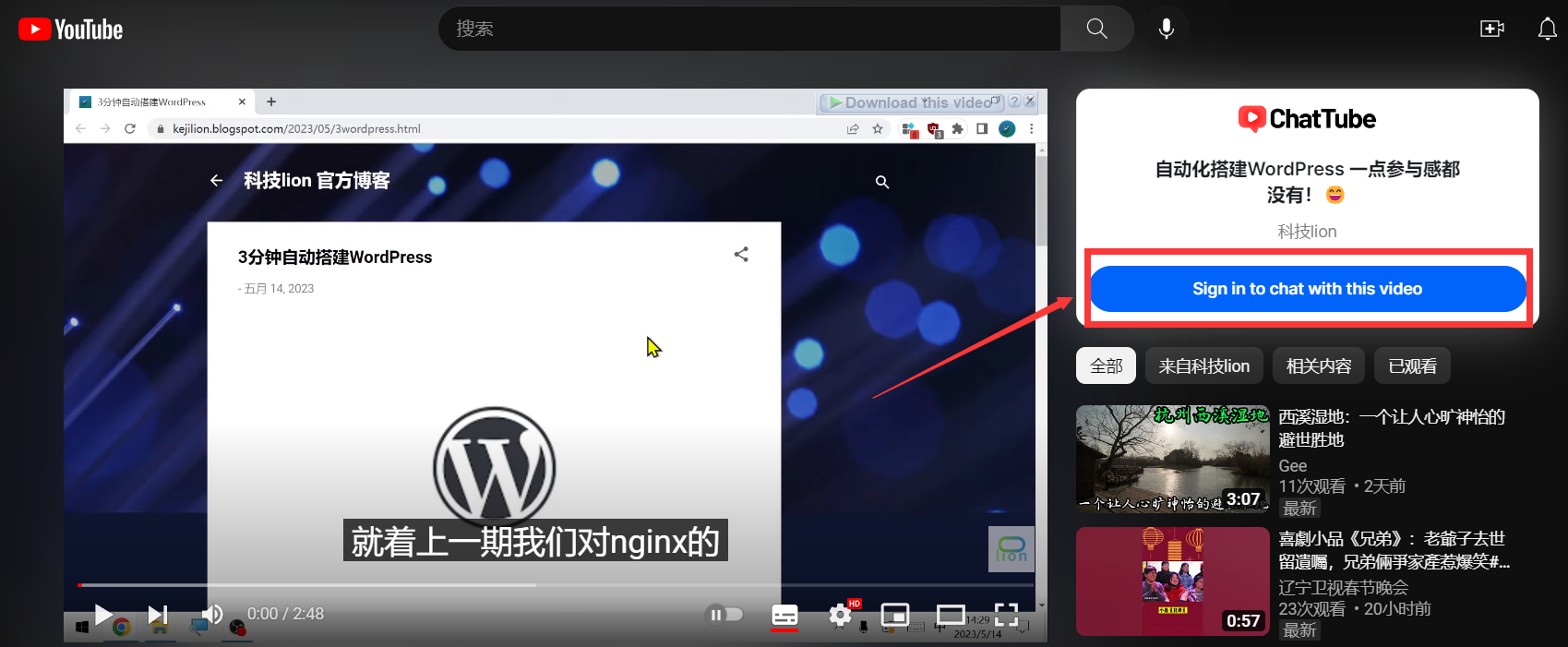Viewport: 1568px width, 647px height.
Task: Switch to miniplayer mode
Action: pos(895,615)
